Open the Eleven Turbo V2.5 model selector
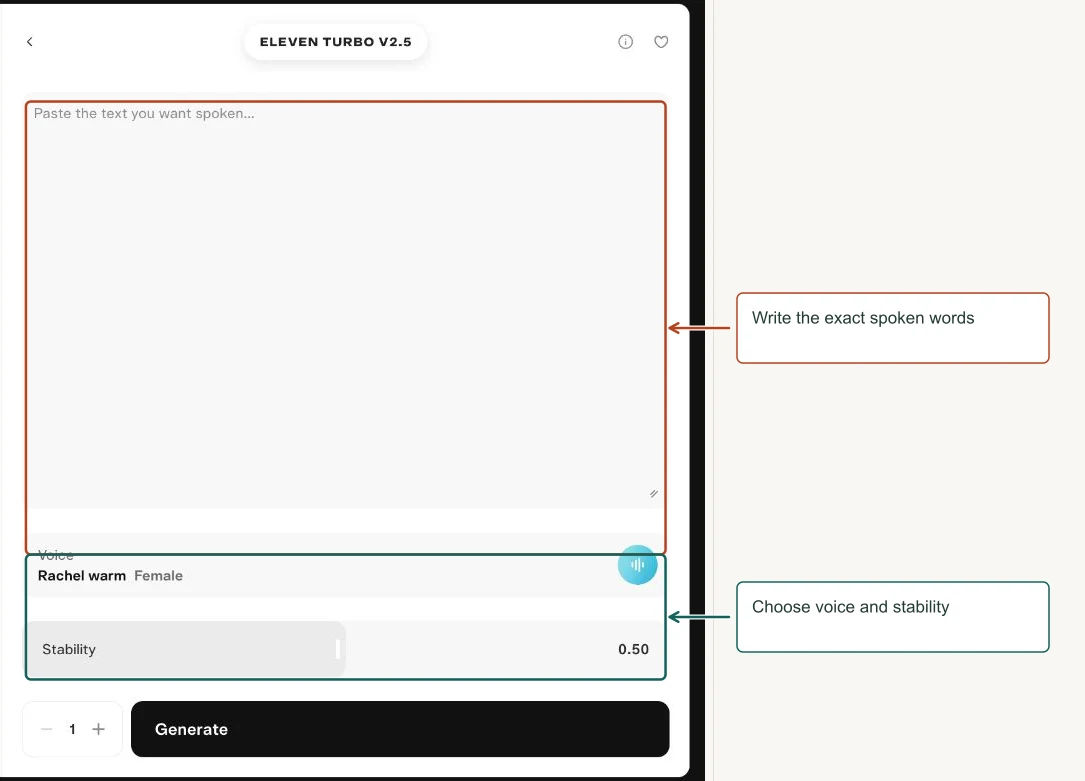Screen dimensions: 1085x781 point(336,42)
